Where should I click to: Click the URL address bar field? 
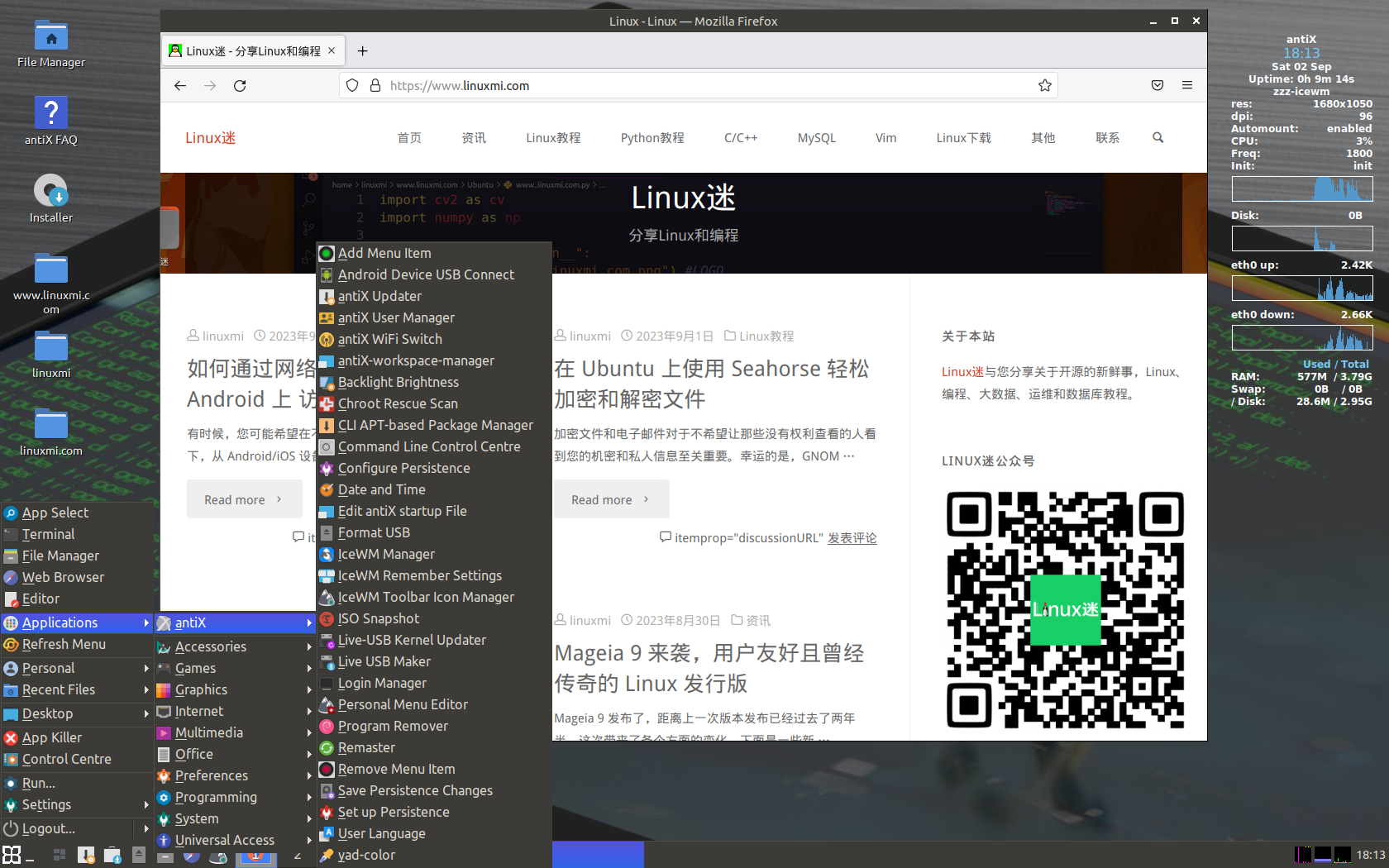pos(699,85)
